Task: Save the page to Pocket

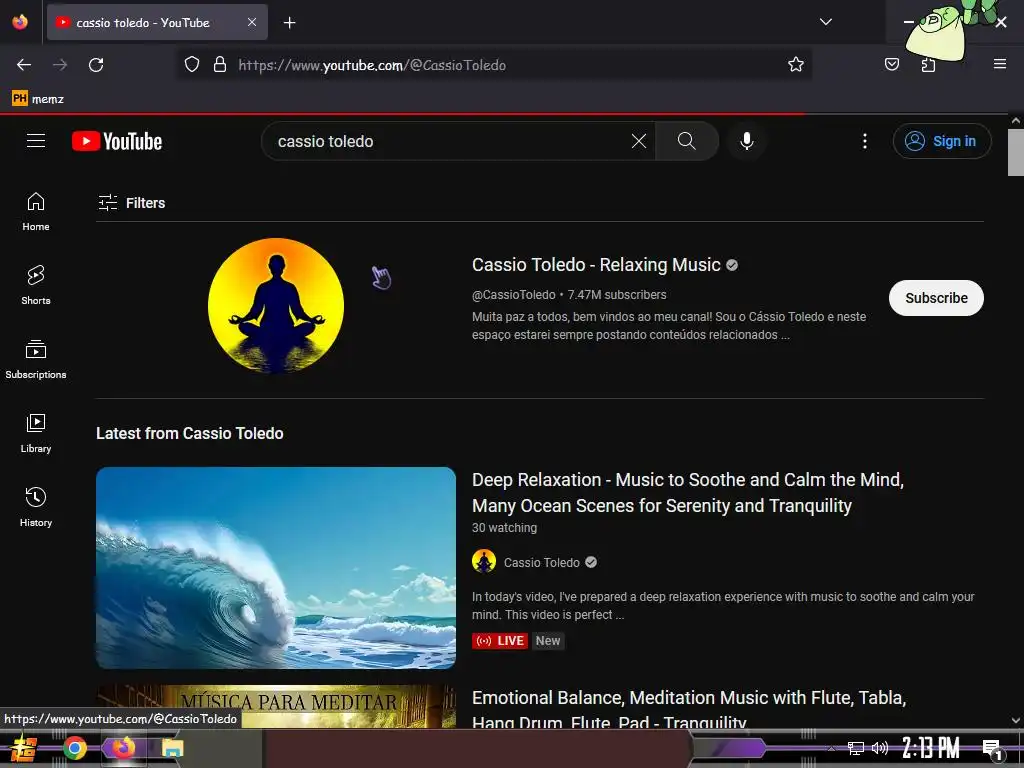Action: (892, 64)
